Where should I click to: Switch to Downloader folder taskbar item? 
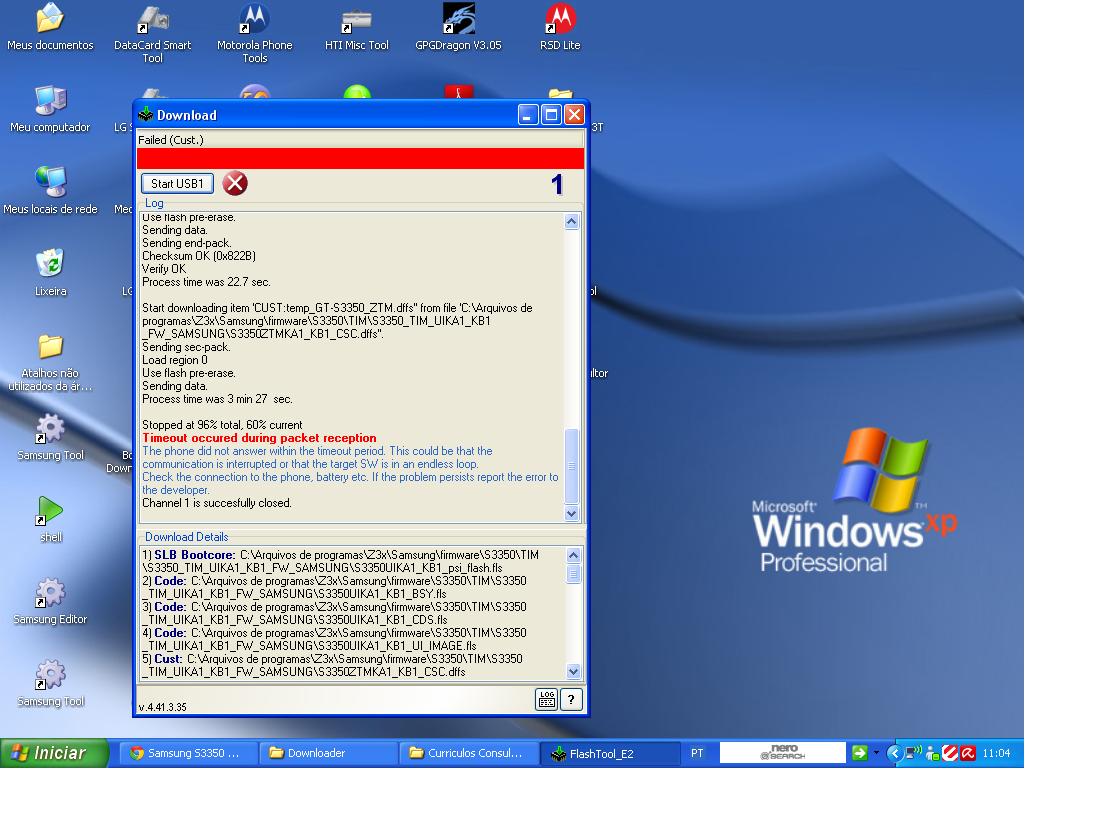(x=328, y=753)
